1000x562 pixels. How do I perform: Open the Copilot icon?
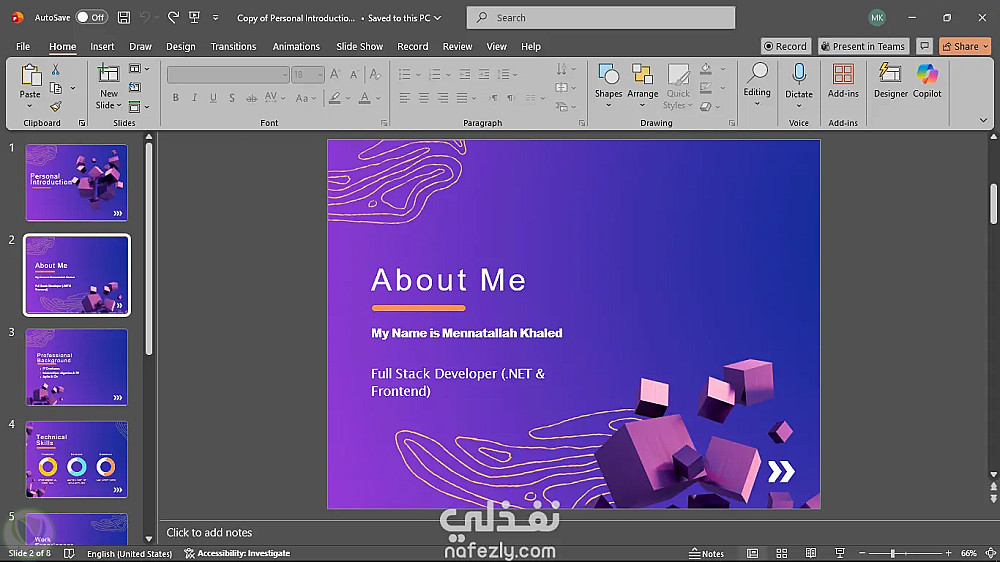coord(927,74)
